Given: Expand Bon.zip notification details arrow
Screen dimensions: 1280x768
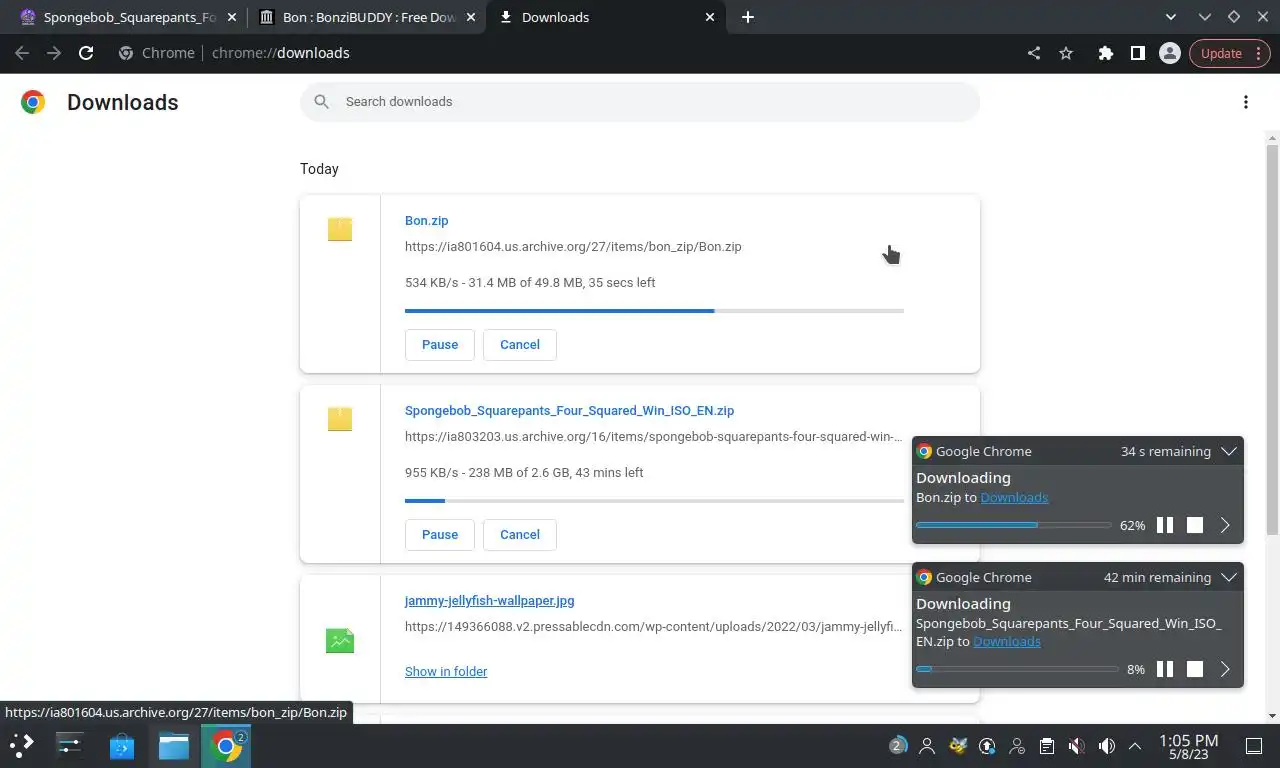Looking at the screenshot, I should (1225, 525).
